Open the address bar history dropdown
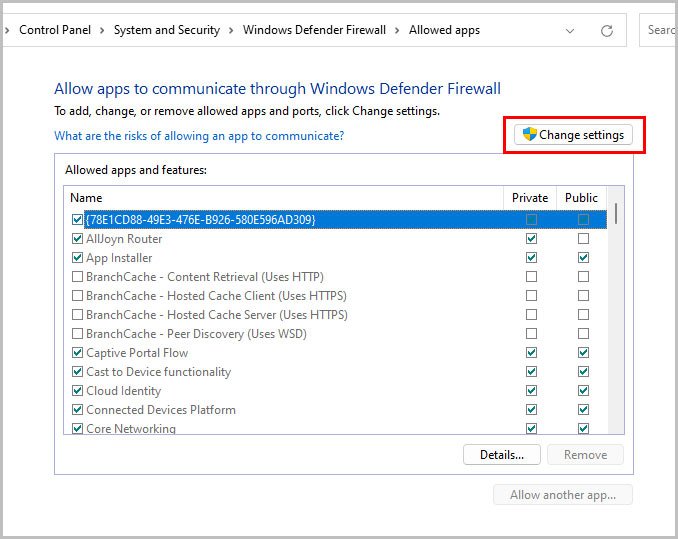 (x=570, y=31)
